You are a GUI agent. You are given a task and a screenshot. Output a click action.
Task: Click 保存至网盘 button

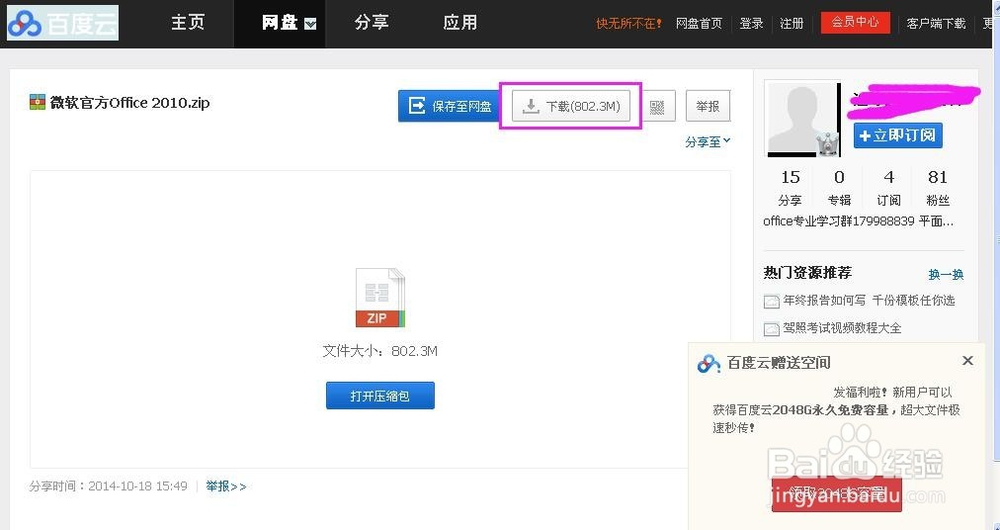tap(450, 106)
